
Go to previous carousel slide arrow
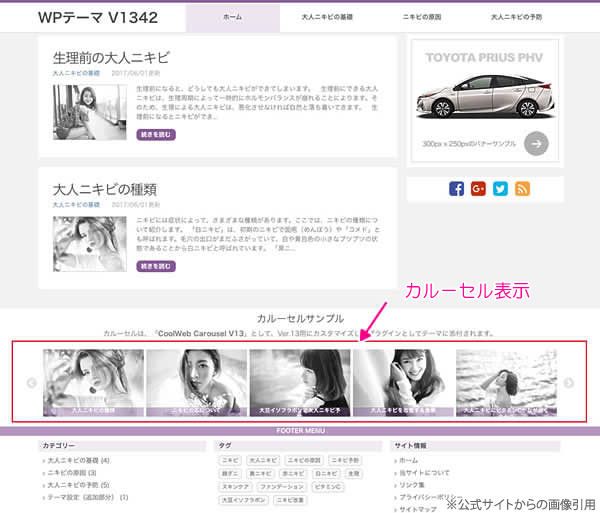[x=31, y=383]
